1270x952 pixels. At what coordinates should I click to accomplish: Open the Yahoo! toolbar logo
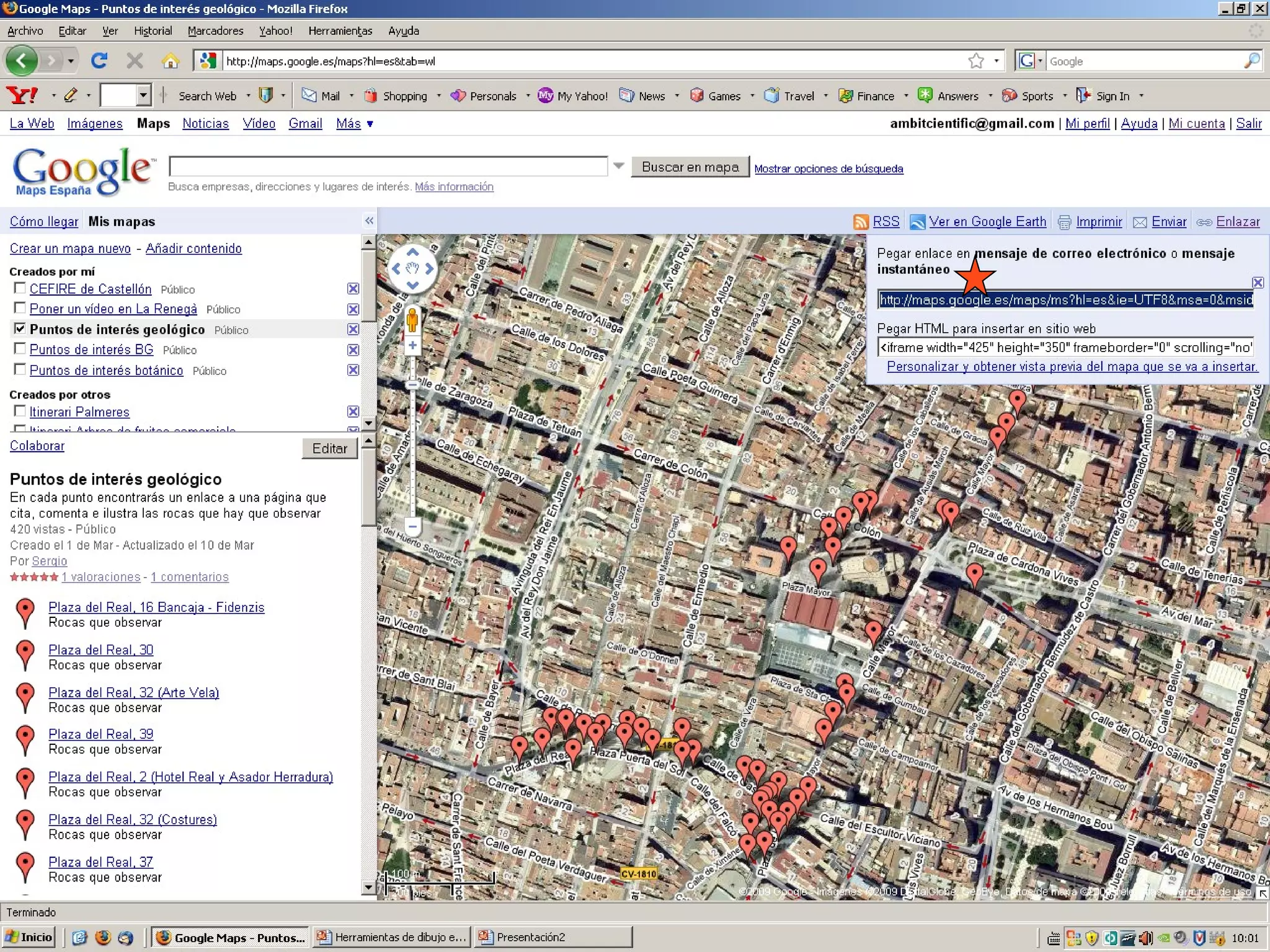coord(22,95)
